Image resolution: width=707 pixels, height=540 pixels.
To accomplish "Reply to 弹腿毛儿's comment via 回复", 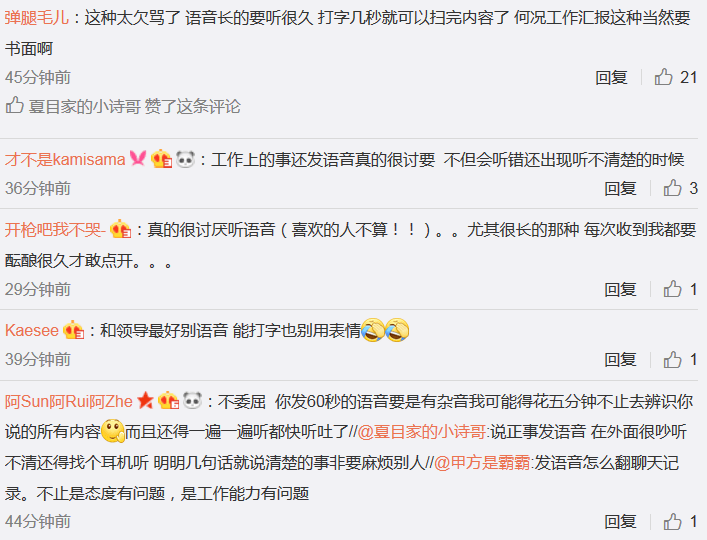I will pos(611,78).
